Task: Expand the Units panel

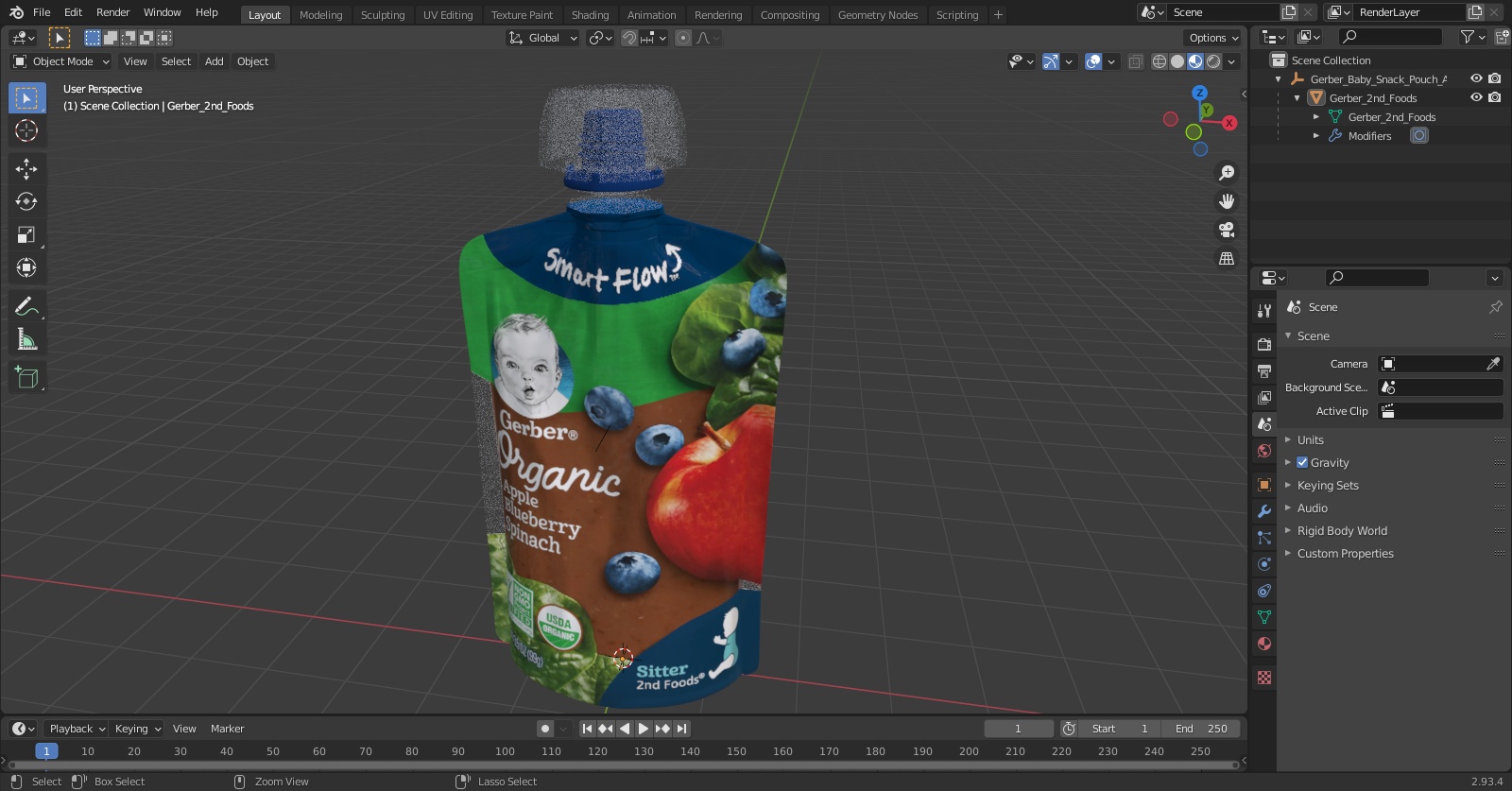Action: [1310, 440]
